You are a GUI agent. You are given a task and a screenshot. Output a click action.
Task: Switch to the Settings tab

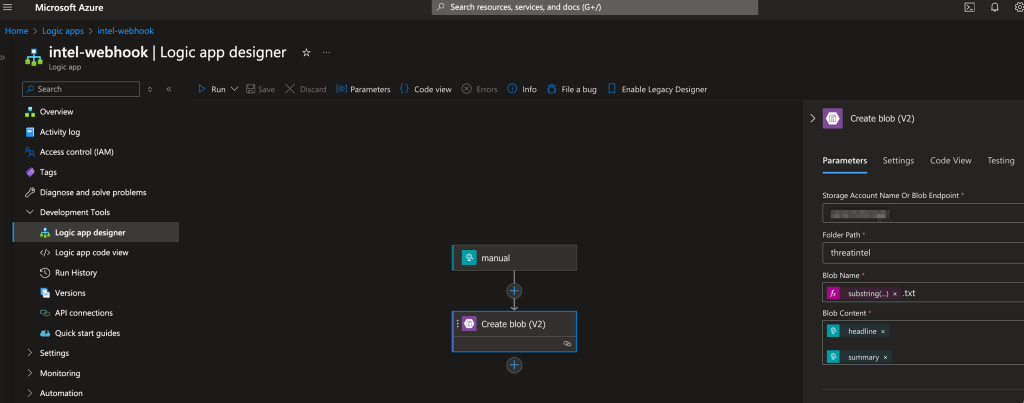898,160
